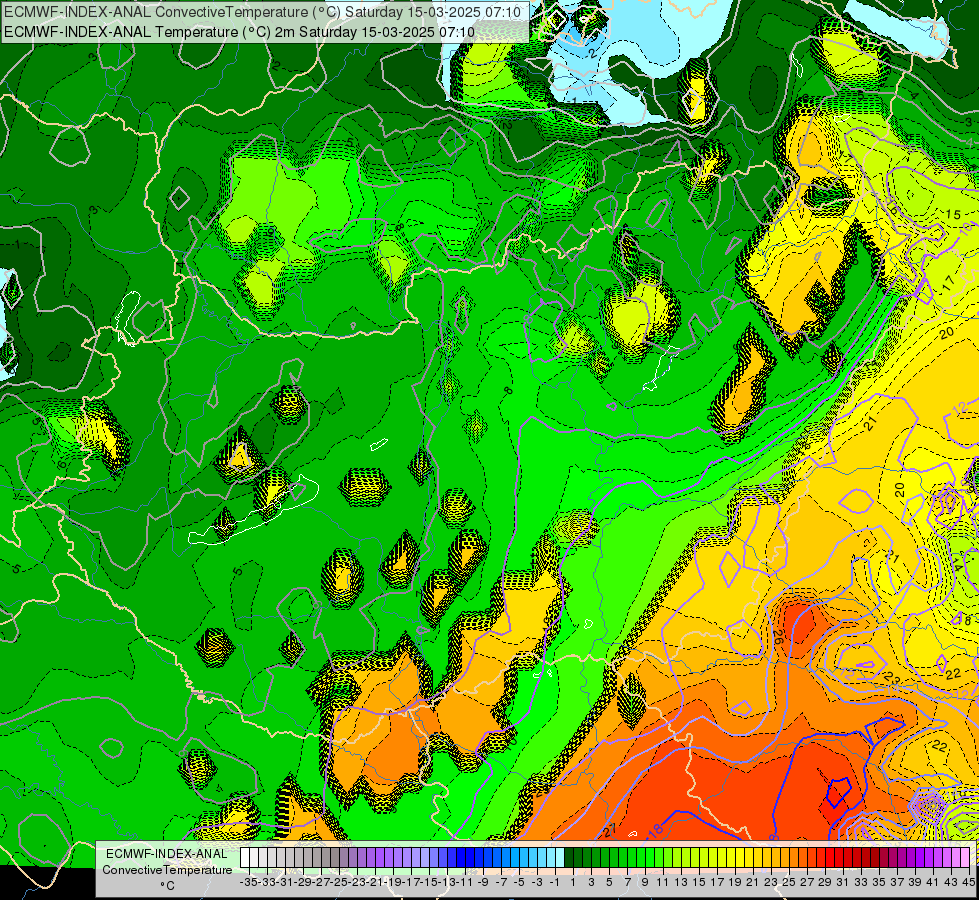Image resolution: width=979 pixels, height=900 pixels.
Task: Click the 39 legend tick label
Action: (915, 883)
